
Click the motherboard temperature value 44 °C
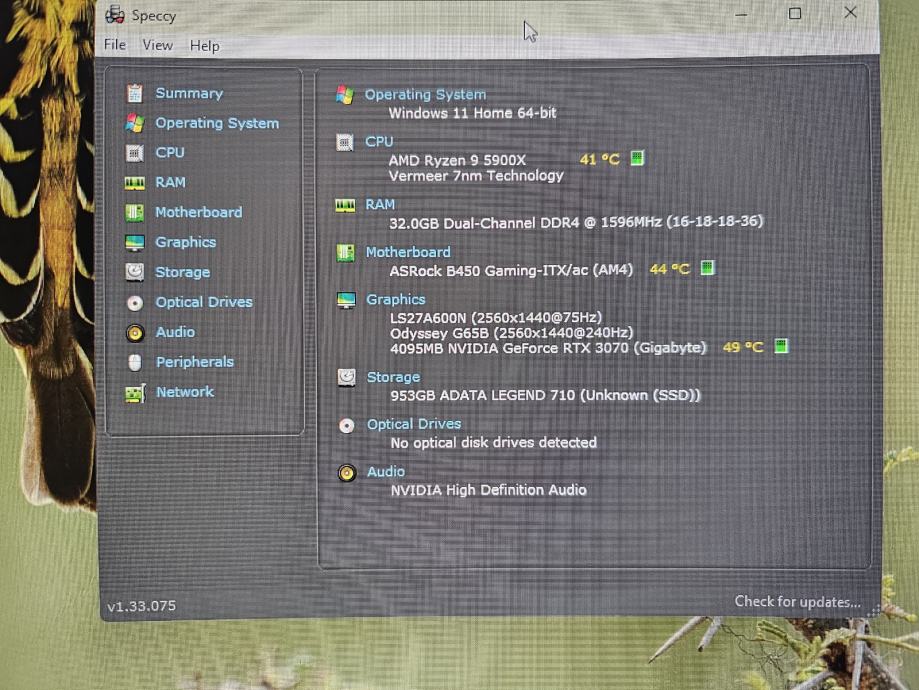tap(670, 269)
